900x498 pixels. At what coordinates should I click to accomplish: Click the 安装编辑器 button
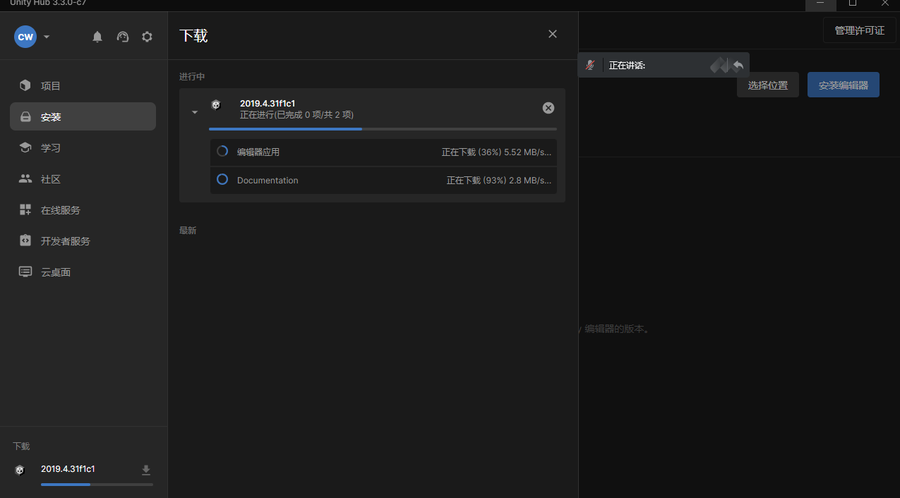click(843, 85)
